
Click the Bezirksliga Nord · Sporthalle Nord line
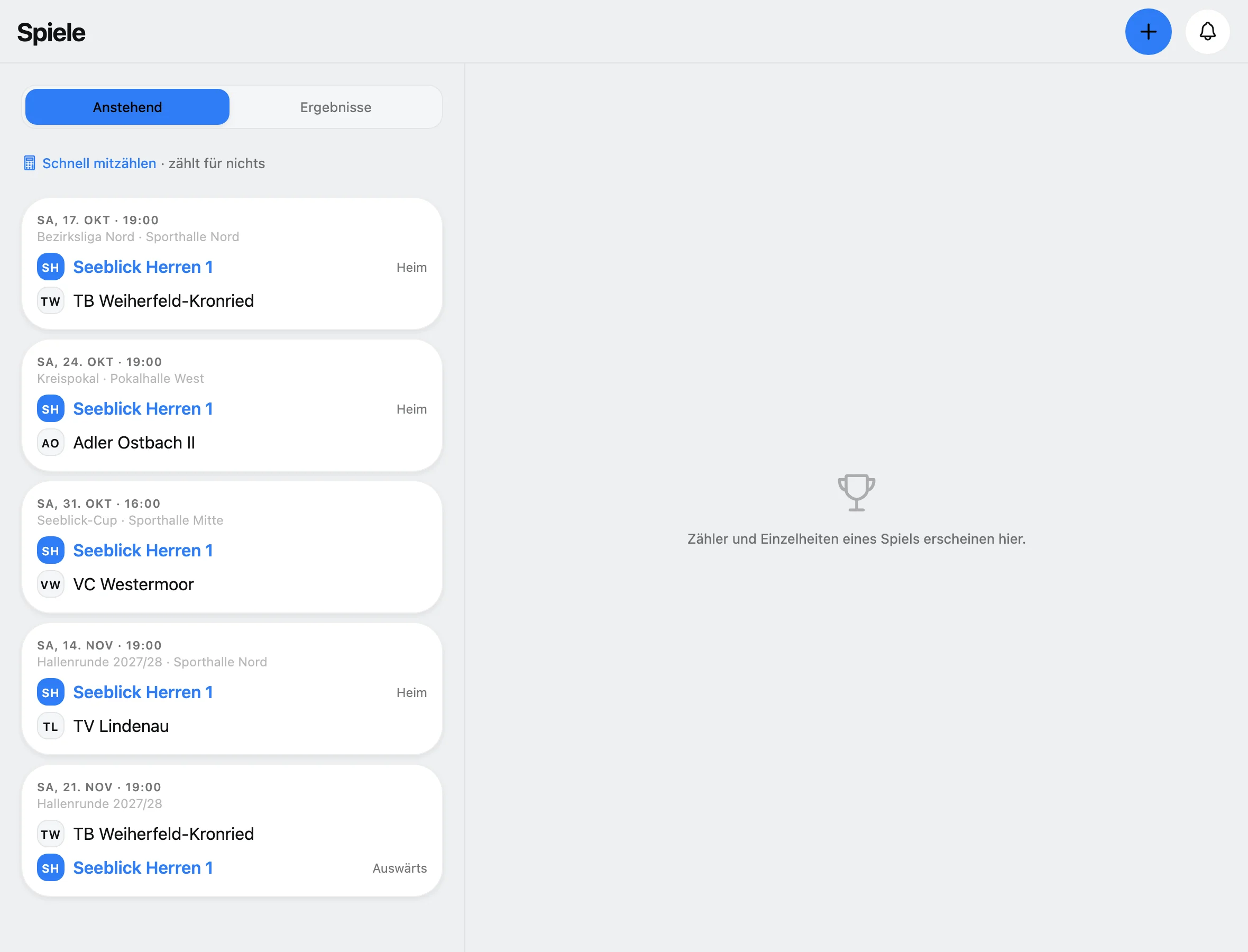coord(138,237)
